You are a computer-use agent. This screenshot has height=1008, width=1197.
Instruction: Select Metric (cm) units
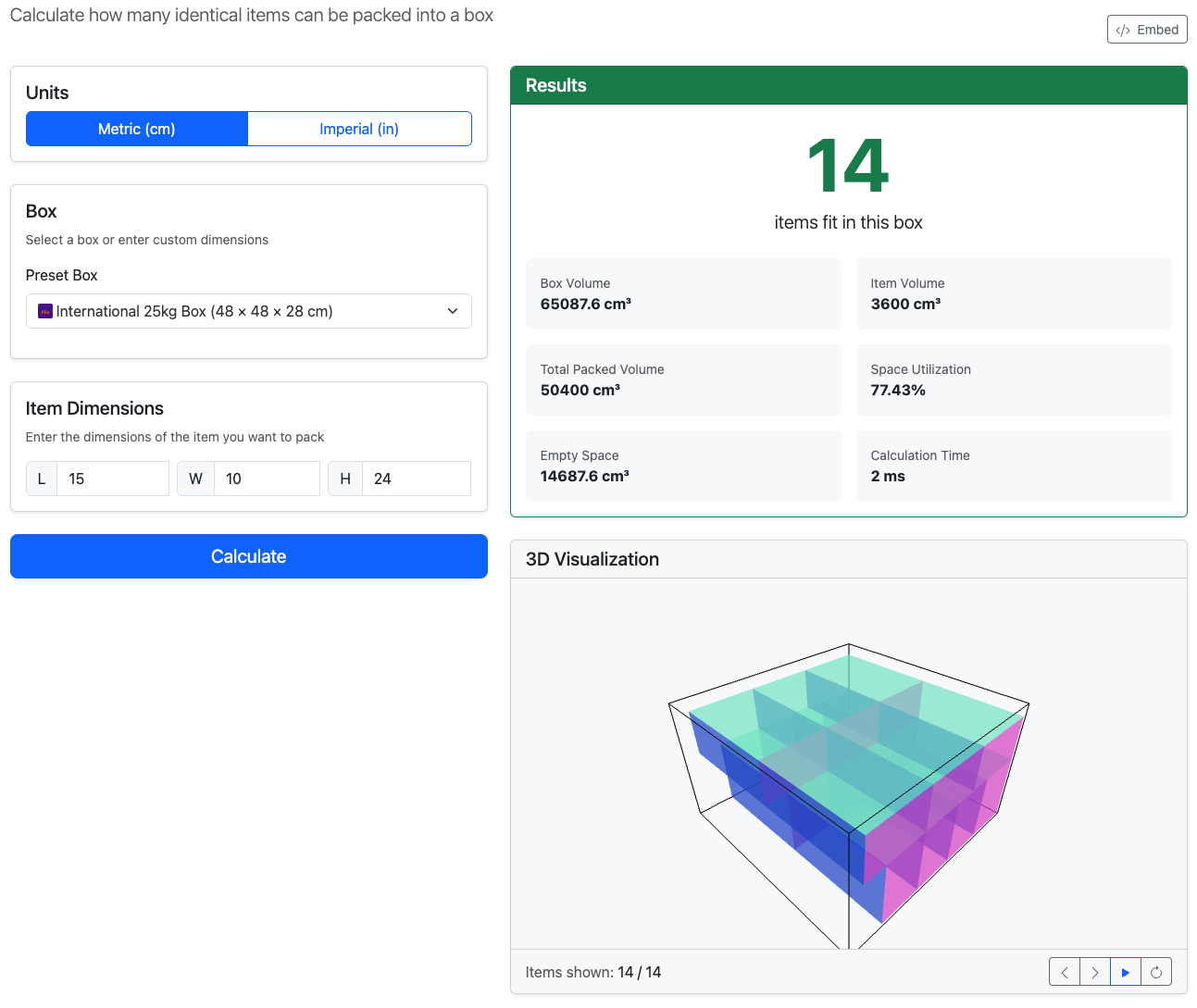(x=137, y=129)
